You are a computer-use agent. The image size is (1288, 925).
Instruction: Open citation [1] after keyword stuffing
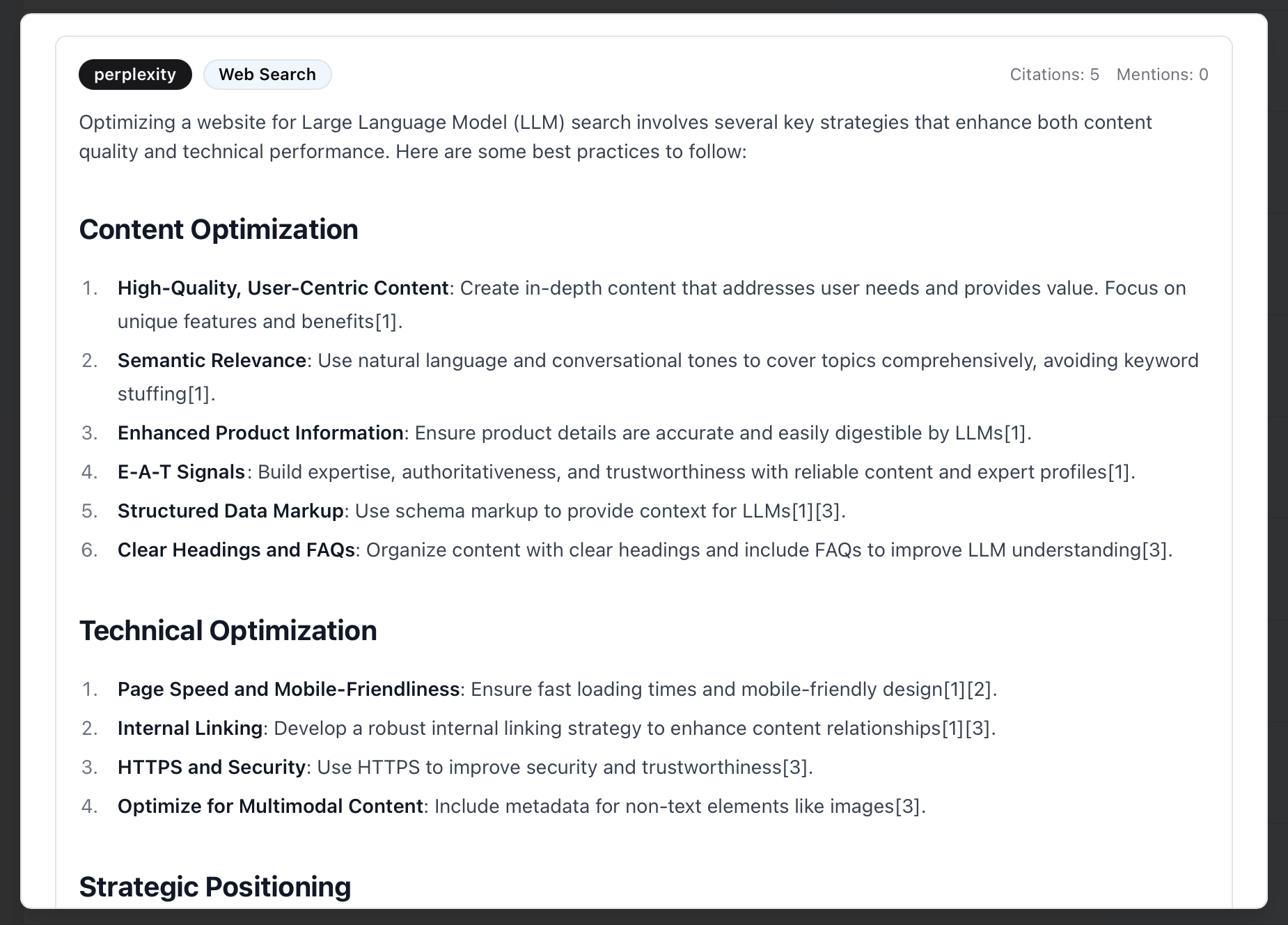click(x=199, y=394)
